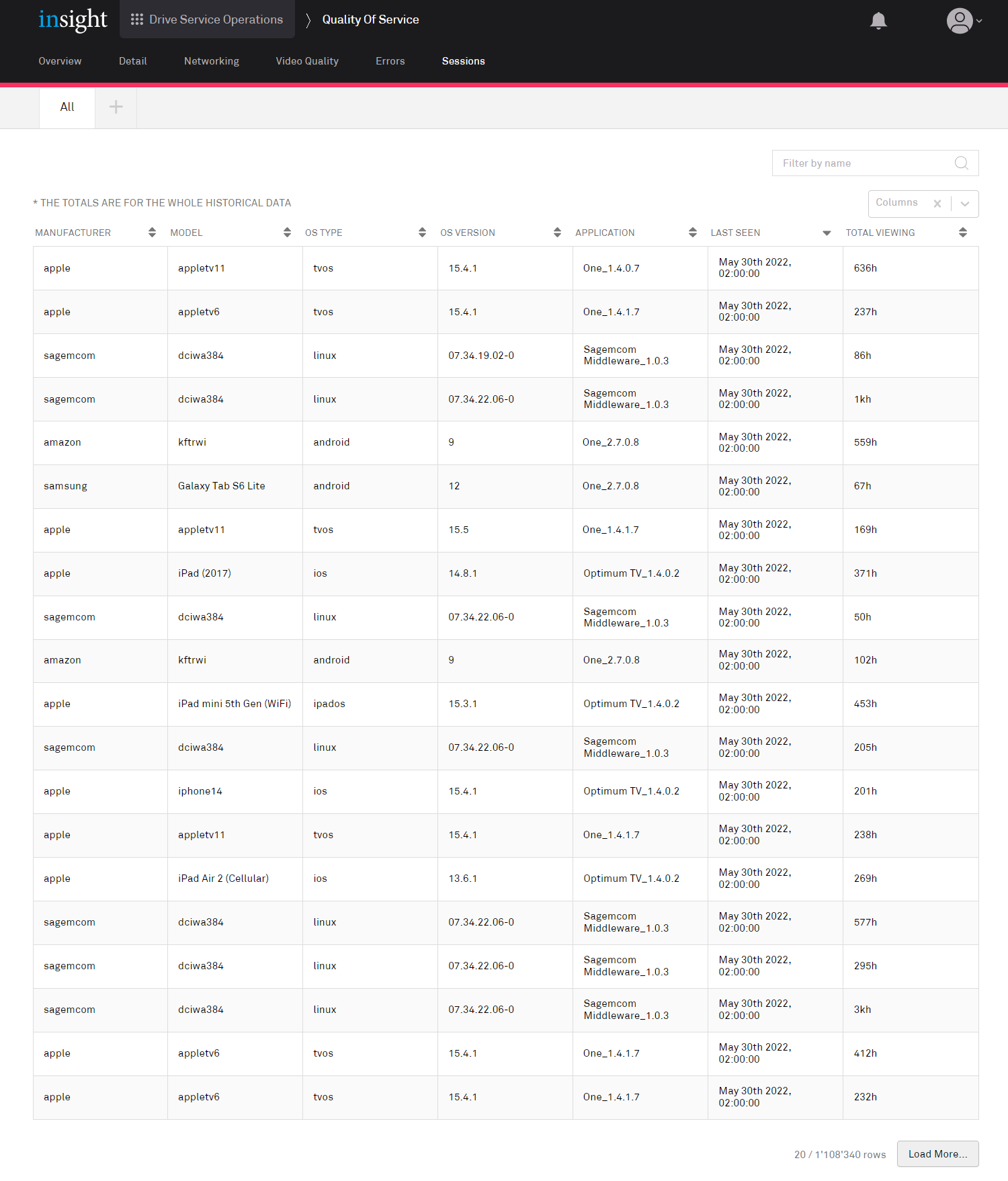Toggle Last Seen sort direction
The width and height of the screenshot is (1008, 1181).
tap(827, 233)
